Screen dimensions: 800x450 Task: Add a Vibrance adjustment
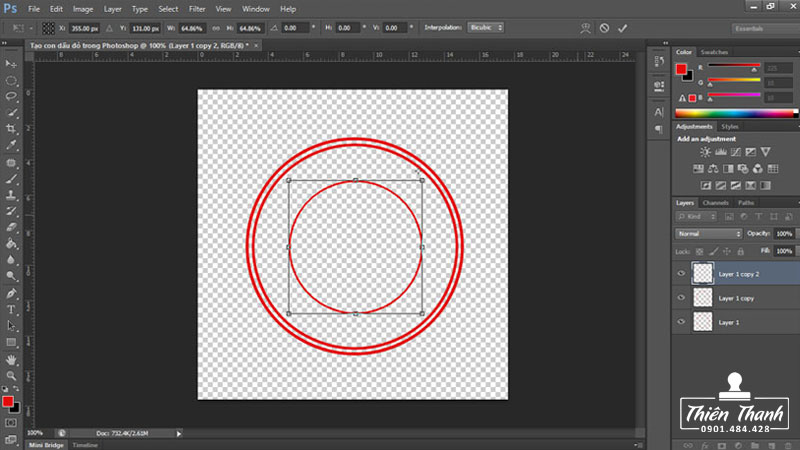[x=765, y=152]
